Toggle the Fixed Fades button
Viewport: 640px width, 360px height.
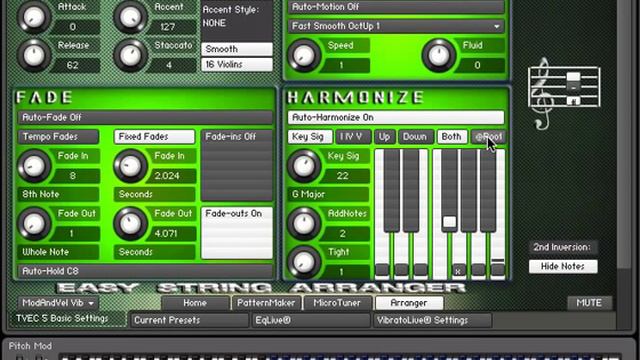[154, 137]
